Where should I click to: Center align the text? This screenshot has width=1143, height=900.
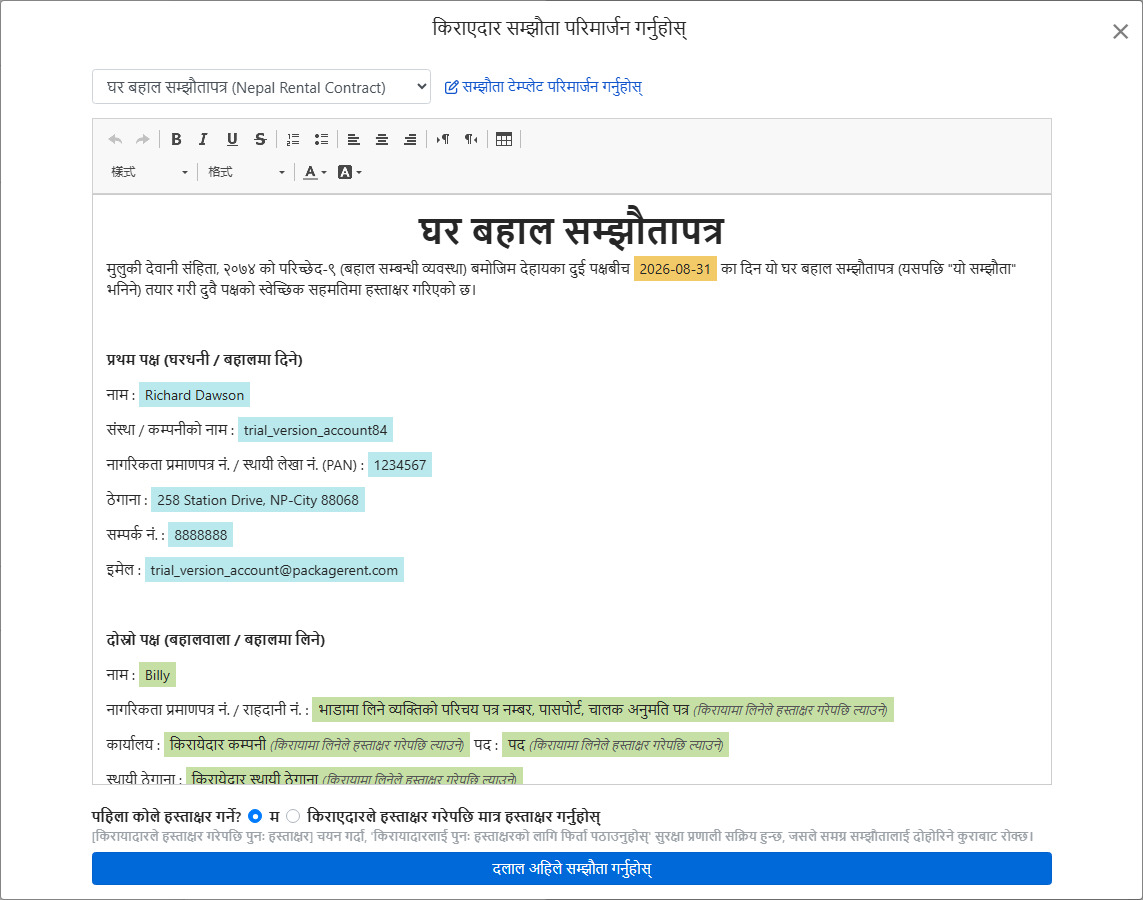click(x=382, y=139)
